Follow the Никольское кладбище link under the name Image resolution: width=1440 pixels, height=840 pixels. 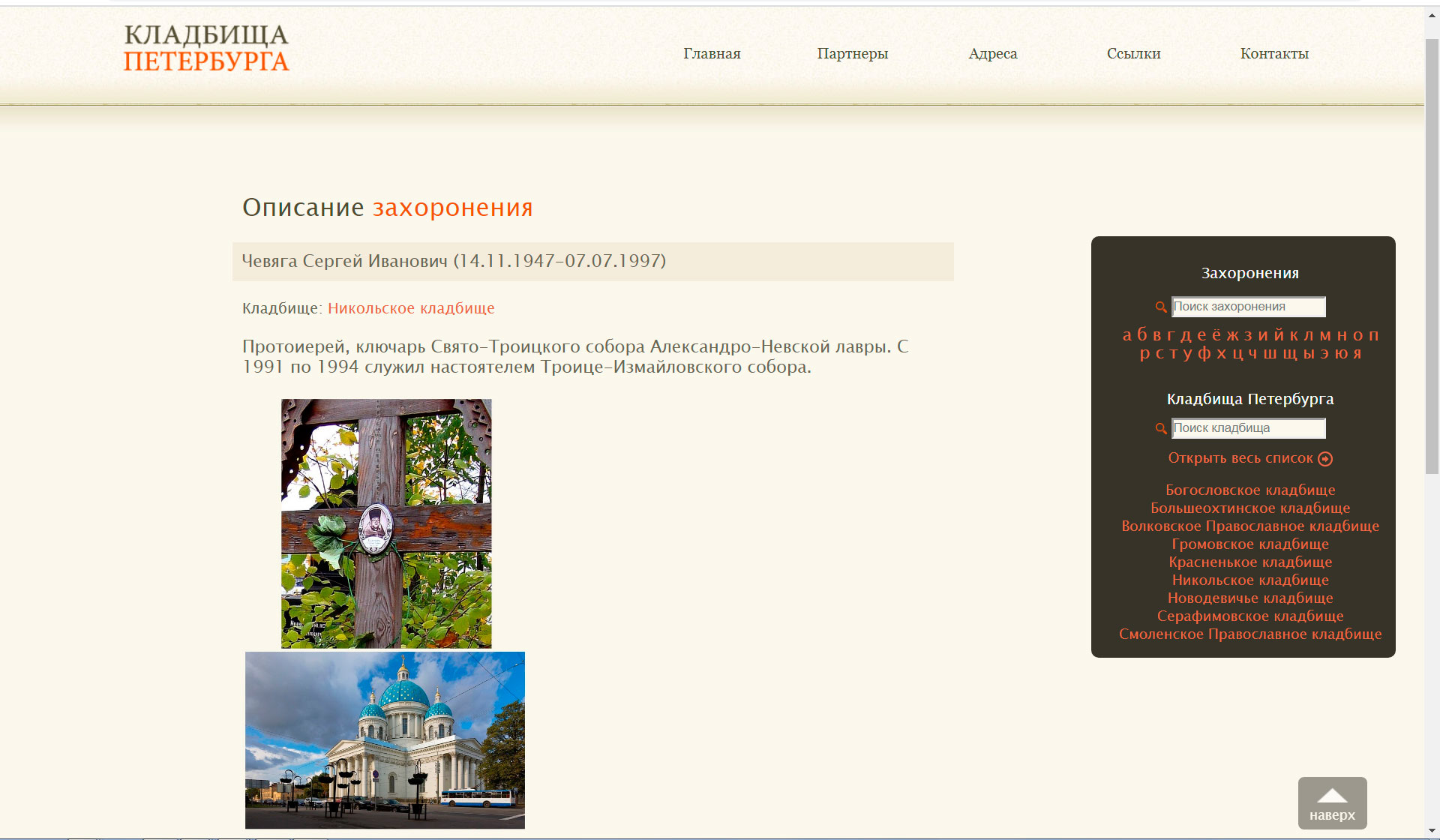(x=411, y=308)
